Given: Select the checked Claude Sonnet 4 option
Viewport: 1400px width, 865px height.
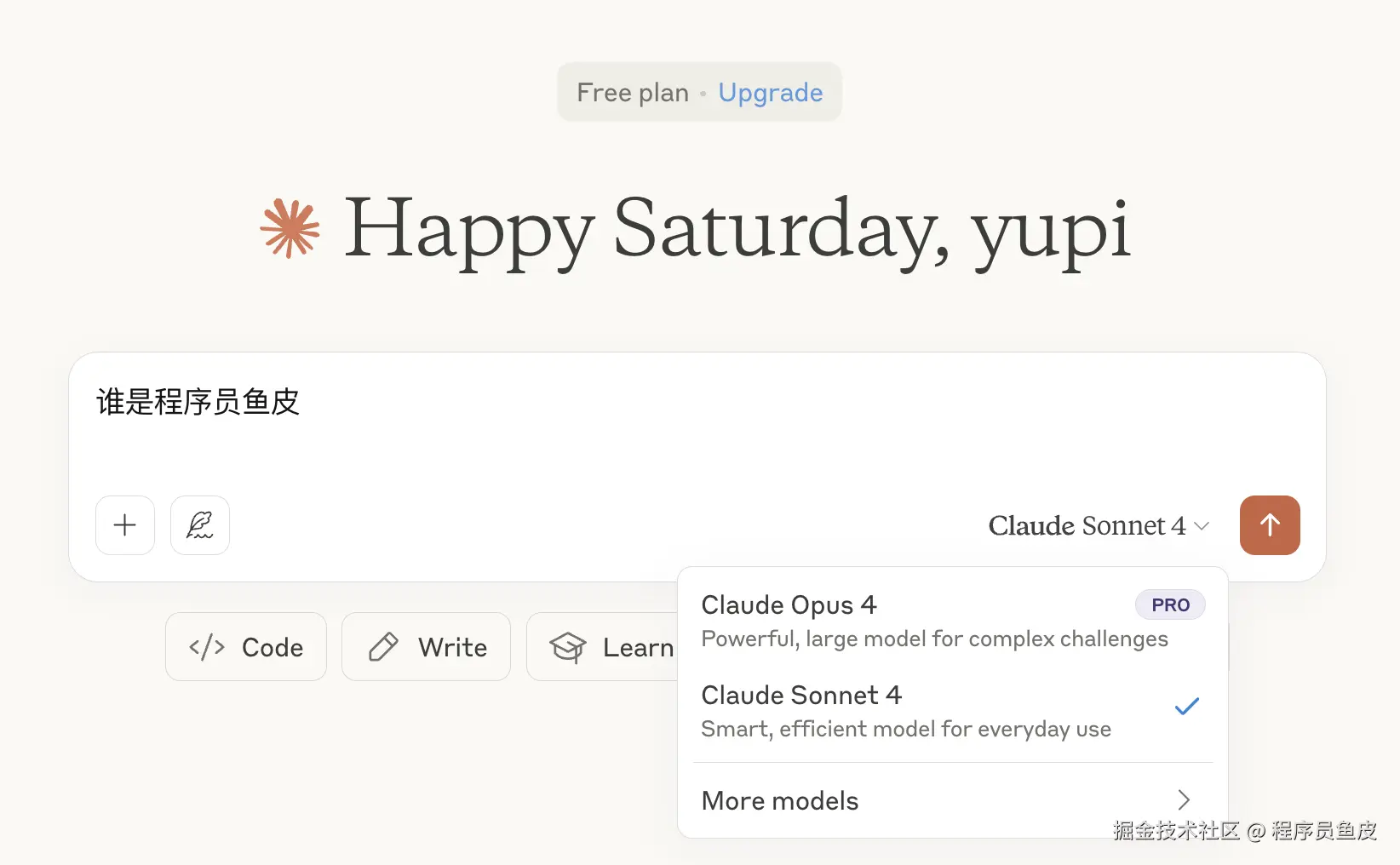Looking at the screenshot, I should [906, 711].
